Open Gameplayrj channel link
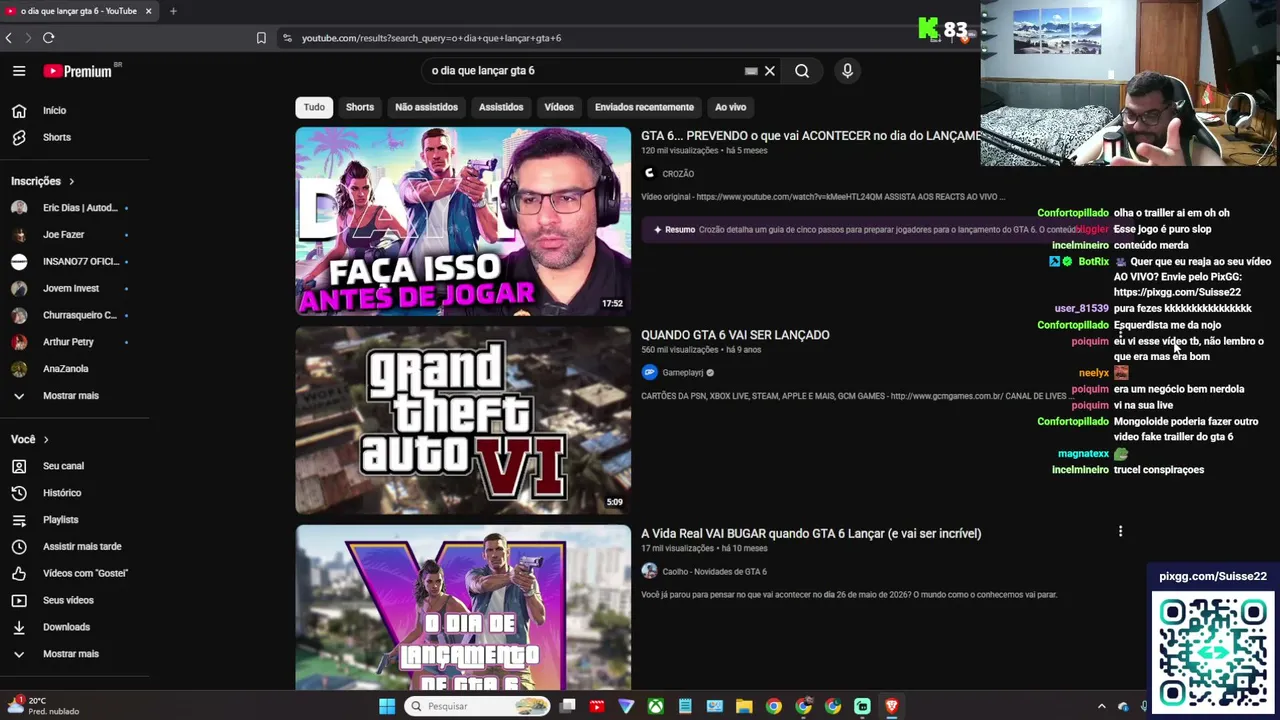Screen dimensions: 1280x720 pyautogui.click(x=683, y=373)
